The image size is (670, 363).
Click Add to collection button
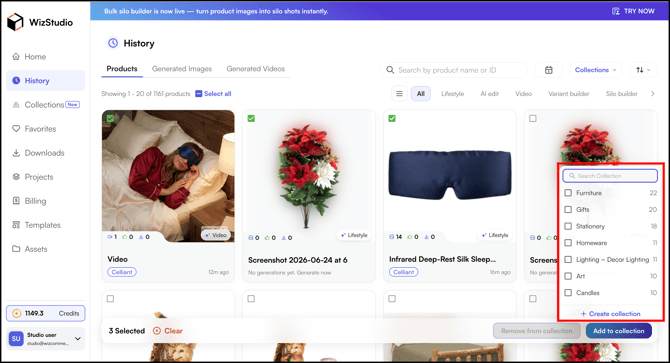point(619,331)
